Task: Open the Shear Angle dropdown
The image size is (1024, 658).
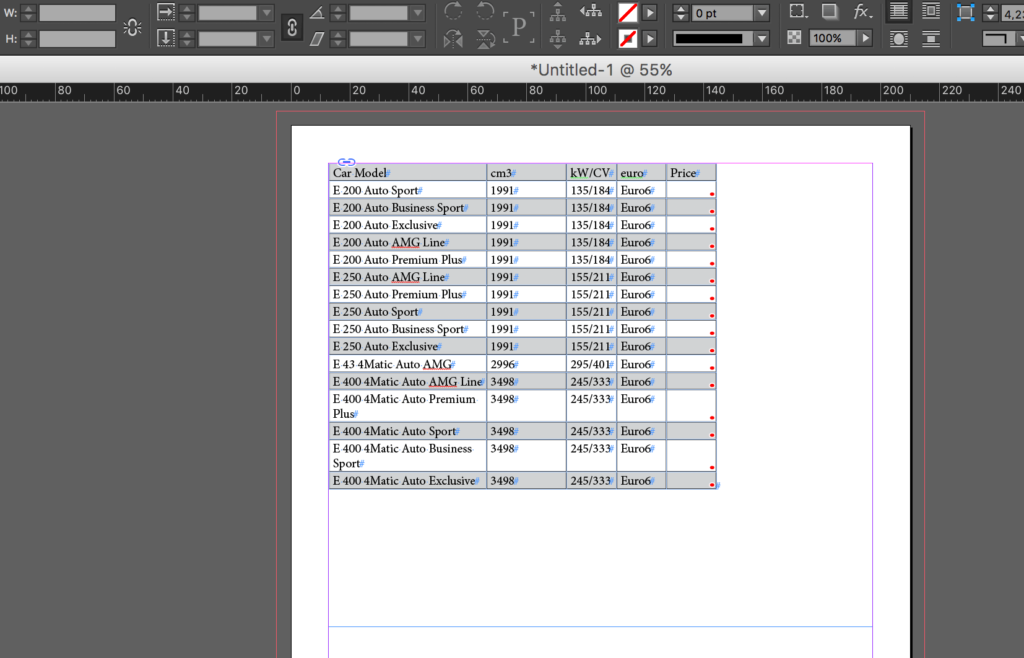Action: [418, 39]
